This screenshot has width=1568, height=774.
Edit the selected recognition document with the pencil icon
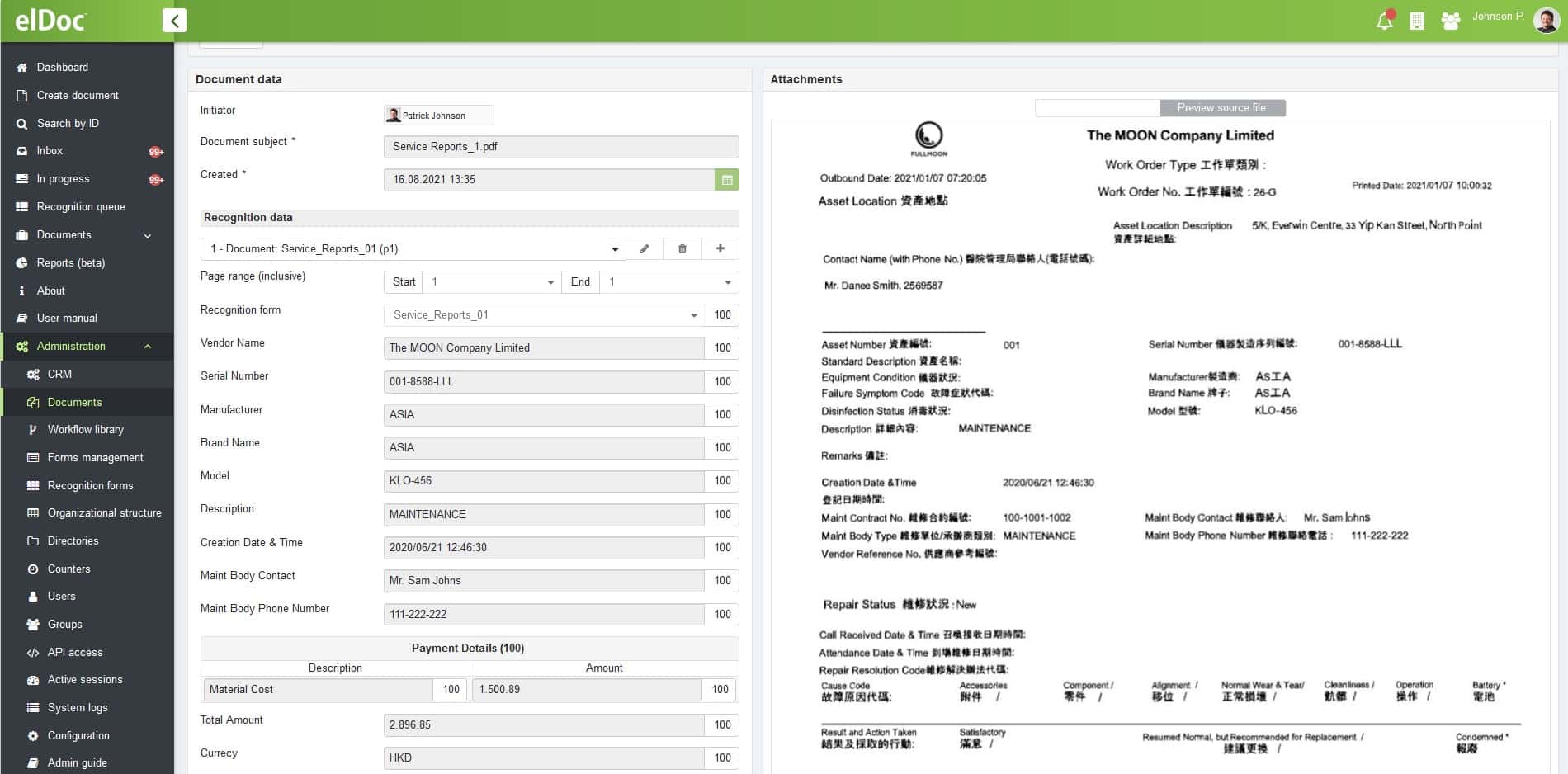[x=645, y=248]
